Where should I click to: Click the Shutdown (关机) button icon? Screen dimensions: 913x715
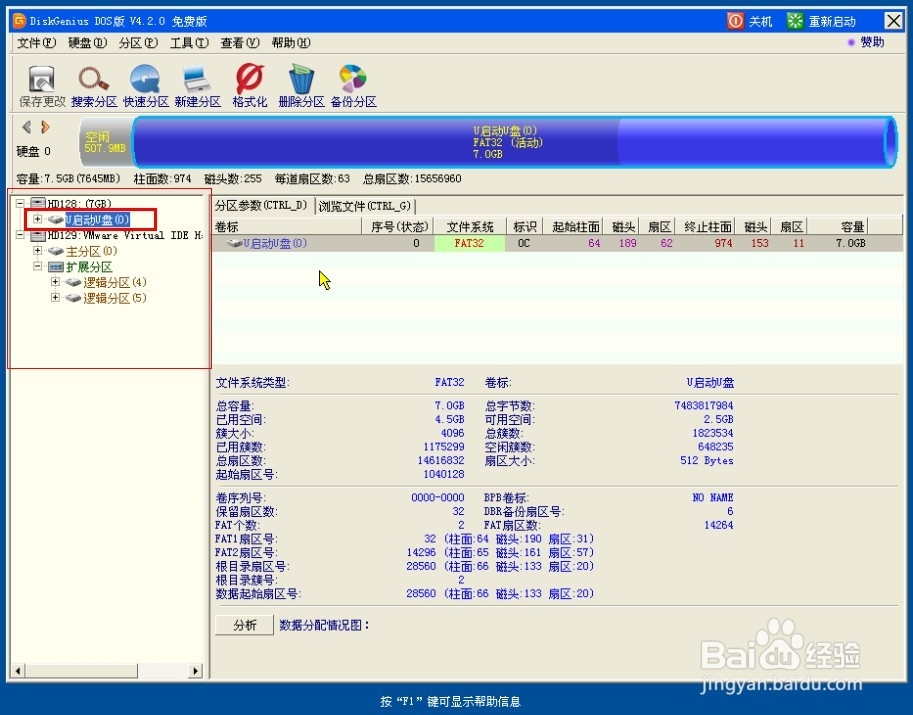pos(735,21)
